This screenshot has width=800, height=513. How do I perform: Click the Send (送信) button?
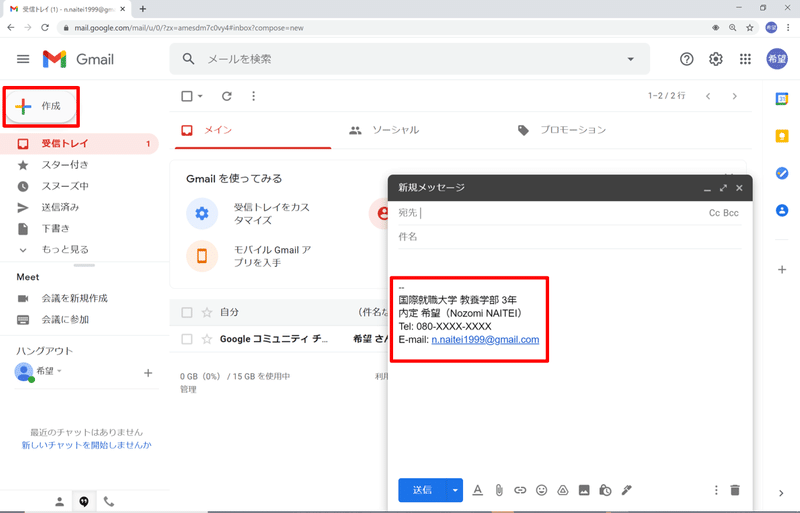[x=422, y=490]
